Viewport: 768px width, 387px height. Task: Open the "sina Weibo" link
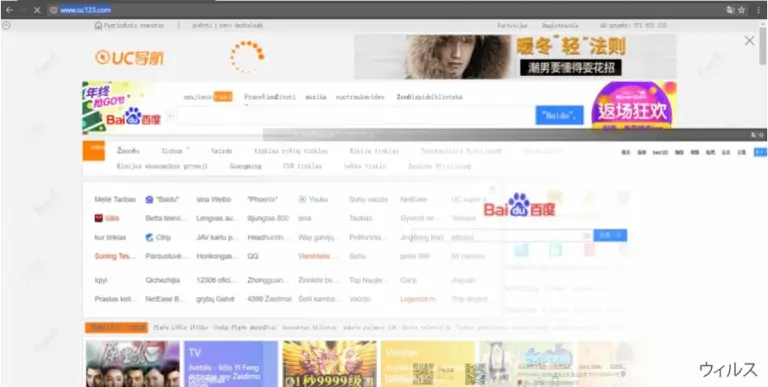[213, 200]
